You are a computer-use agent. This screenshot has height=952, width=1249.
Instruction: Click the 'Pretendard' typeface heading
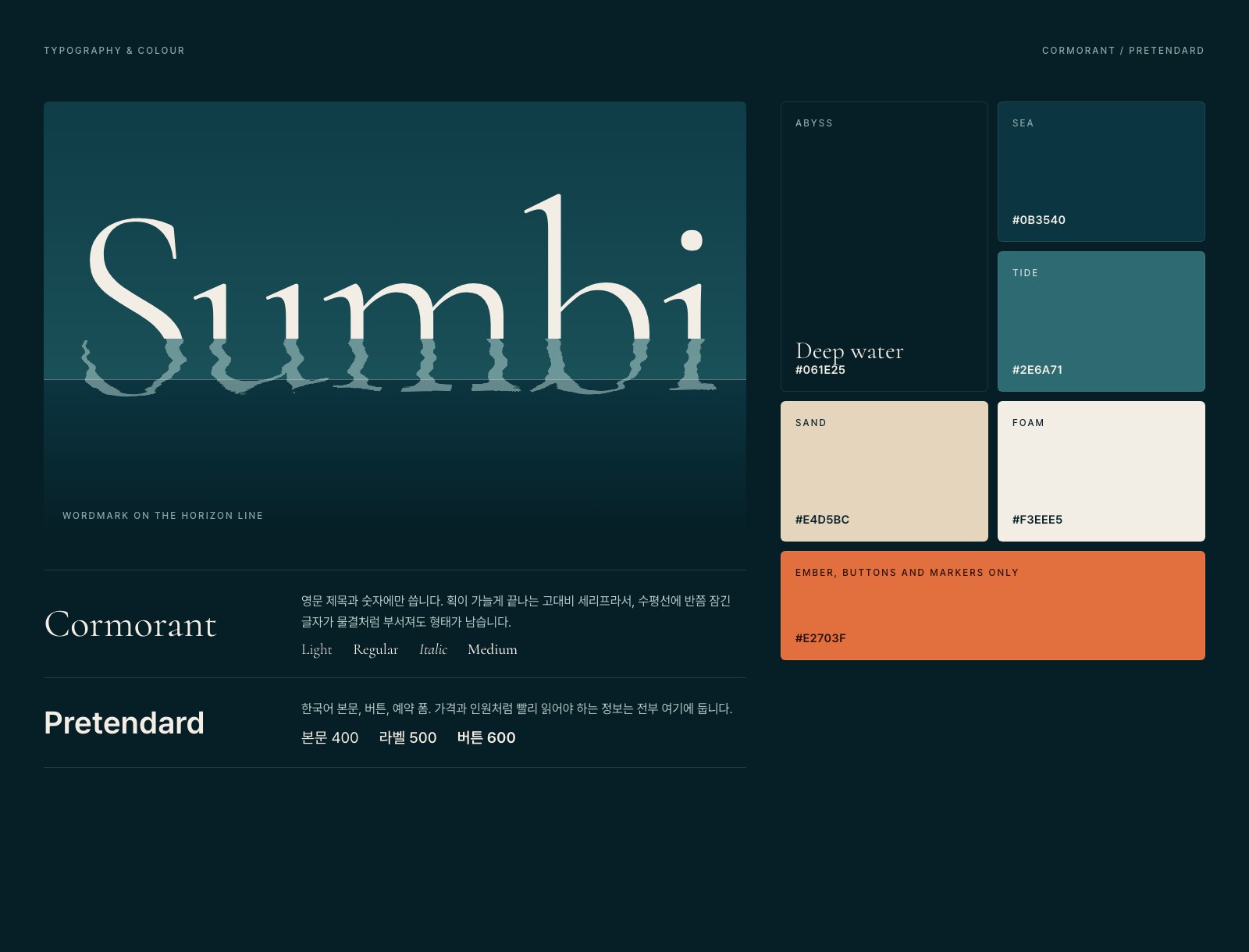coord(124,723)
